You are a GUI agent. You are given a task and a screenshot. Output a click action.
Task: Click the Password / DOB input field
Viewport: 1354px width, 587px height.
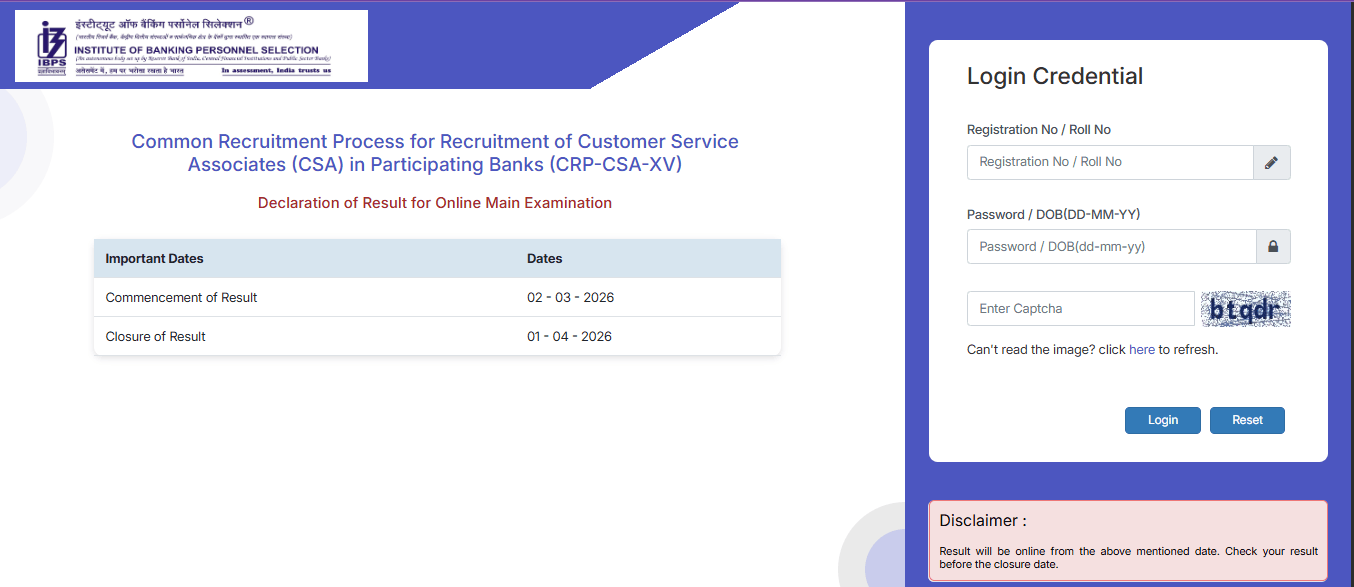(x=1110, y=246)
